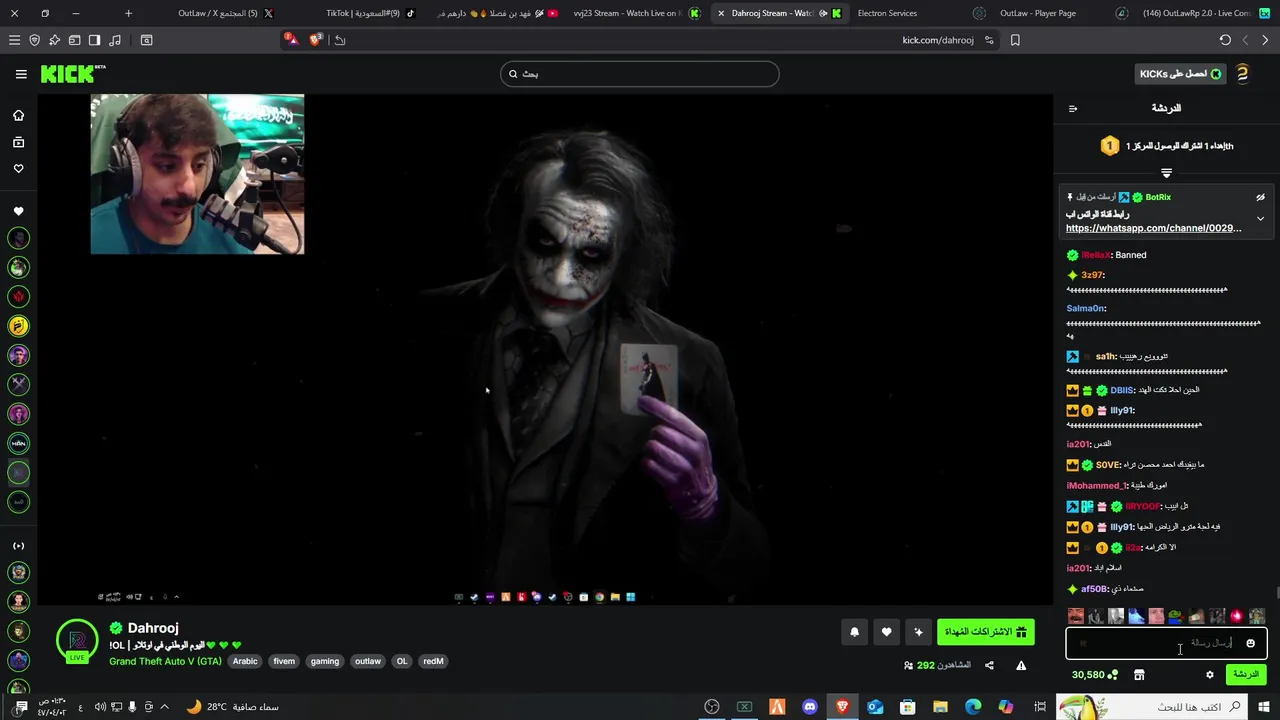Click the heart follow button under stream

886,632
